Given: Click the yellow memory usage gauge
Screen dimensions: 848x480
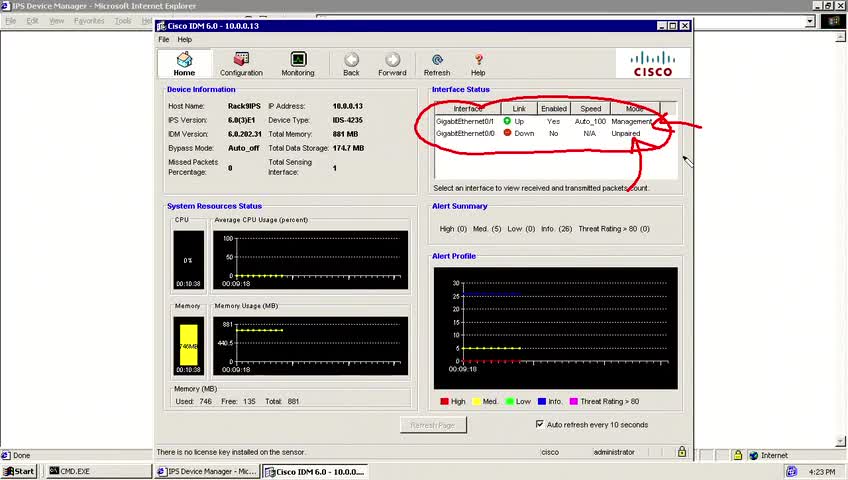Looking at the screenshot, I should point(188,345).
